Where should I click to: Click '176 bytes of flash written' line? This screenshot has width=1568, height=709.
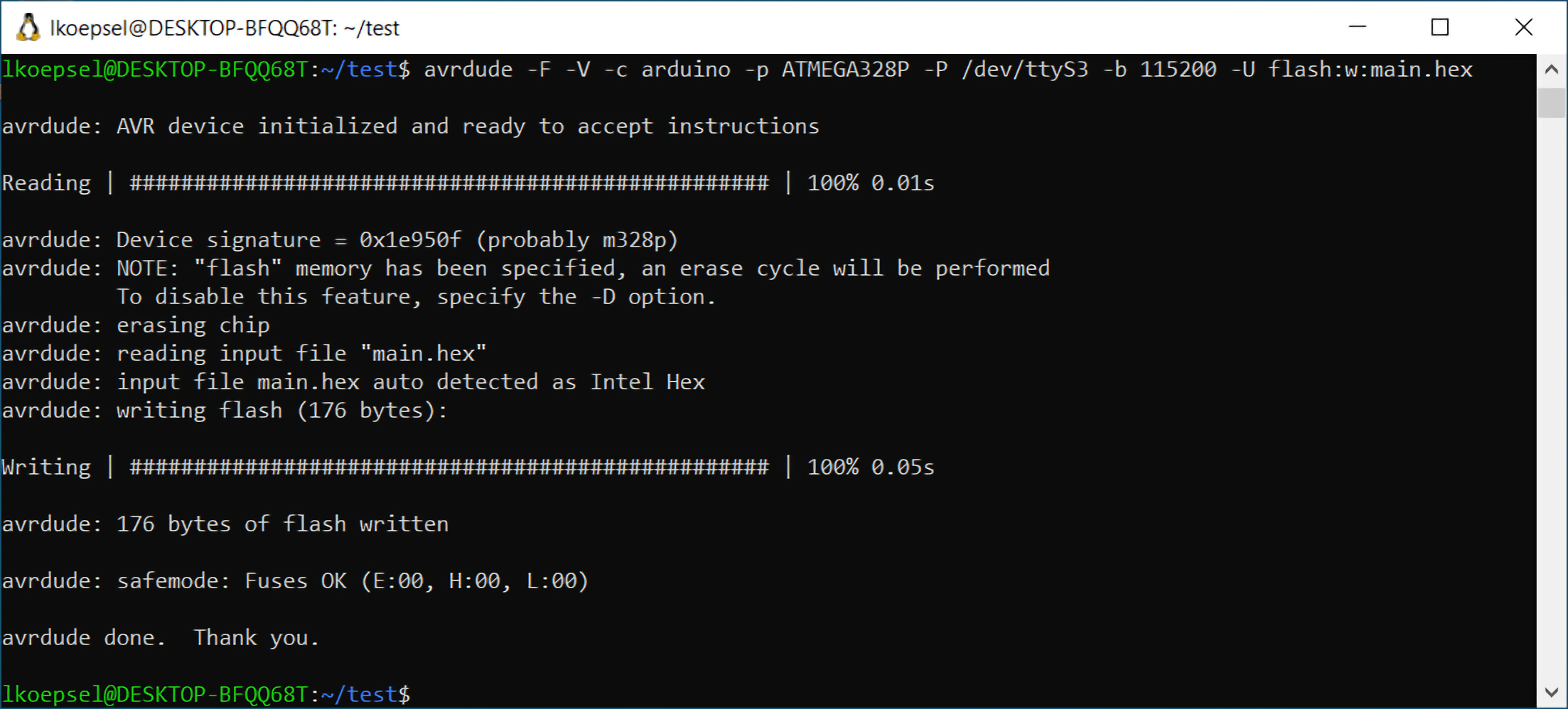225,524
